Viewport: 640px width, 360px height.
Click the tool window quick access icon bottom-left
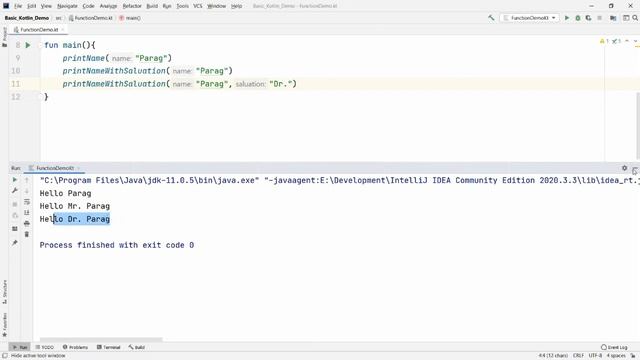(x=4, y=356)
